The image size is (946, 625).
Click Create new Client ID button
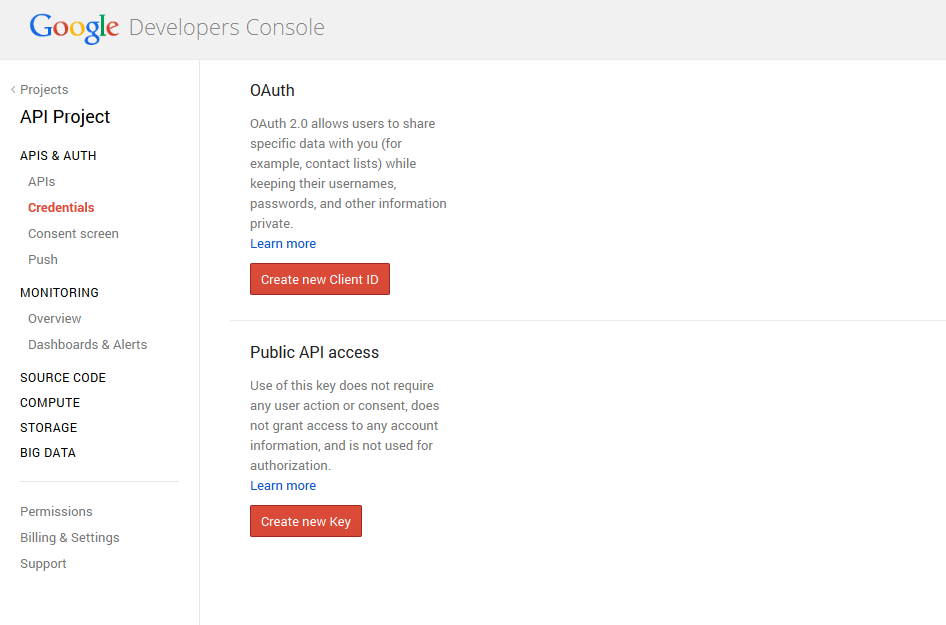click(319, 280)
